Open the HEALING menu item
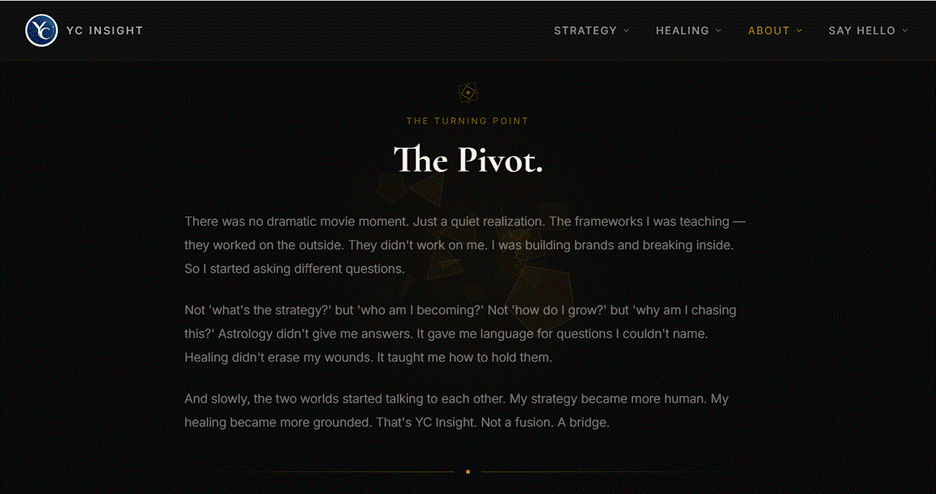 pyautogui.click(x=682, y=30)
